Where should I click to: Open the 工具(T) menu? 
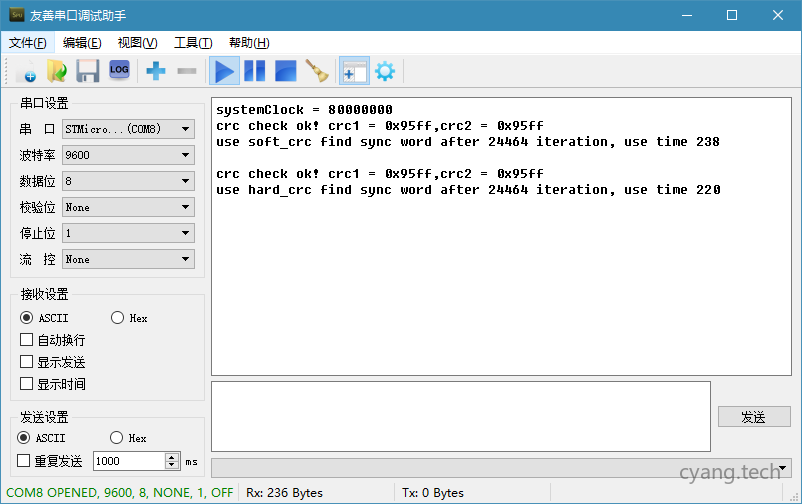coord(192,43)
